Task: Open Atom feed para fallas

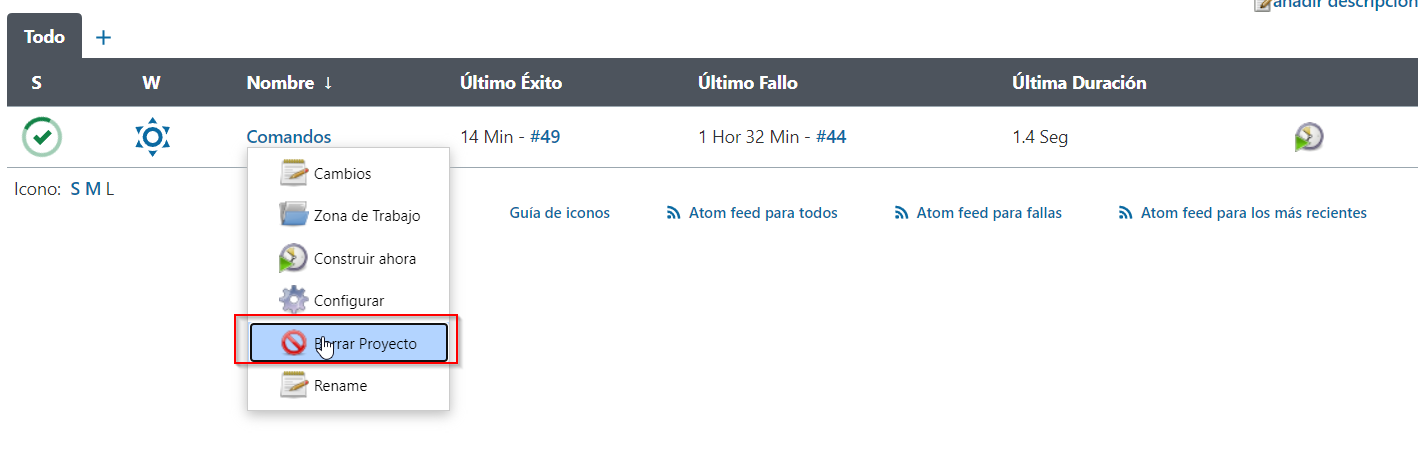Action: point(978,213)
